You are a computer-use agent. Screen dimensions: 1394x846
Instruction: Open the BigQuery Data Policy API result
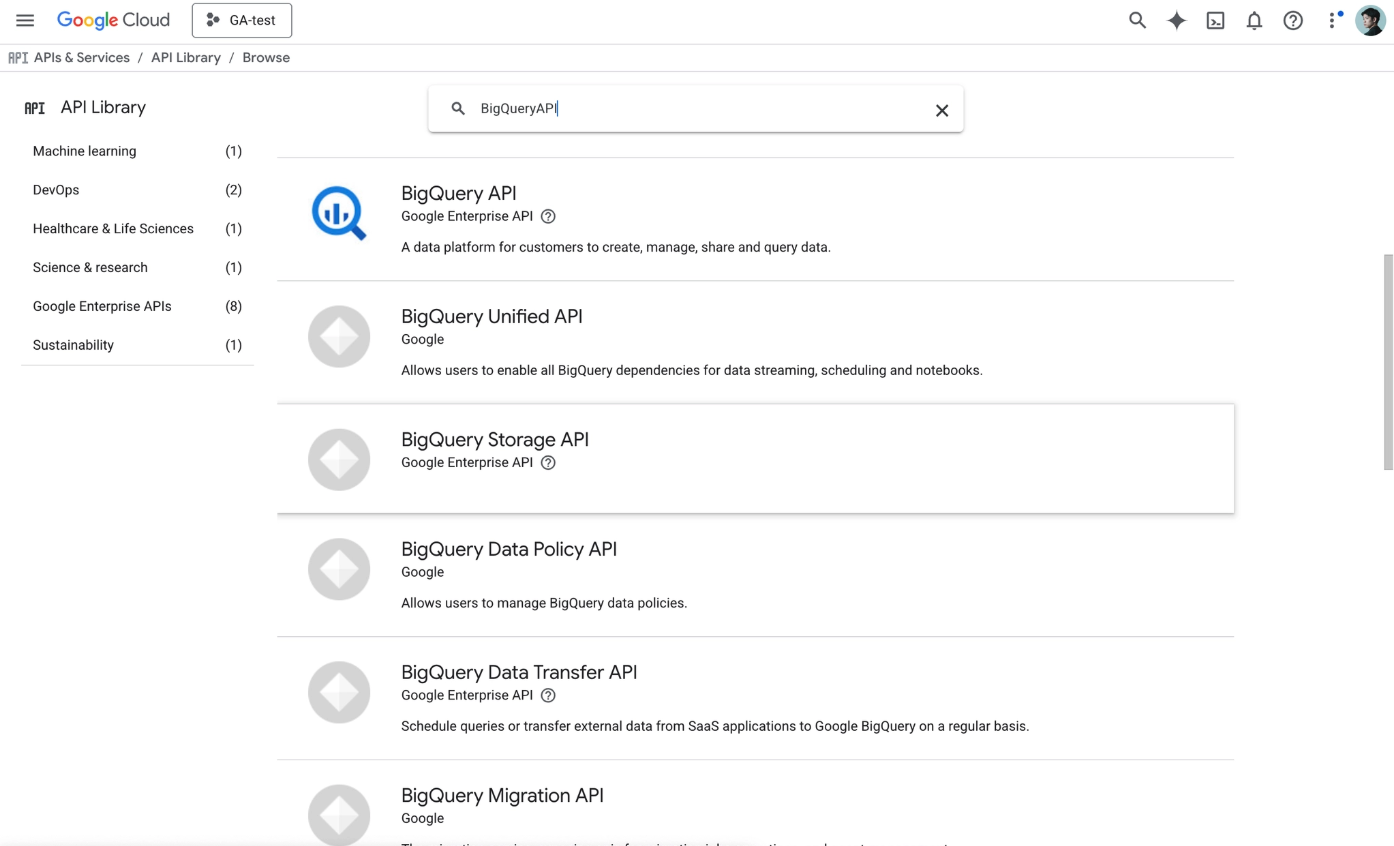point(755,575)
